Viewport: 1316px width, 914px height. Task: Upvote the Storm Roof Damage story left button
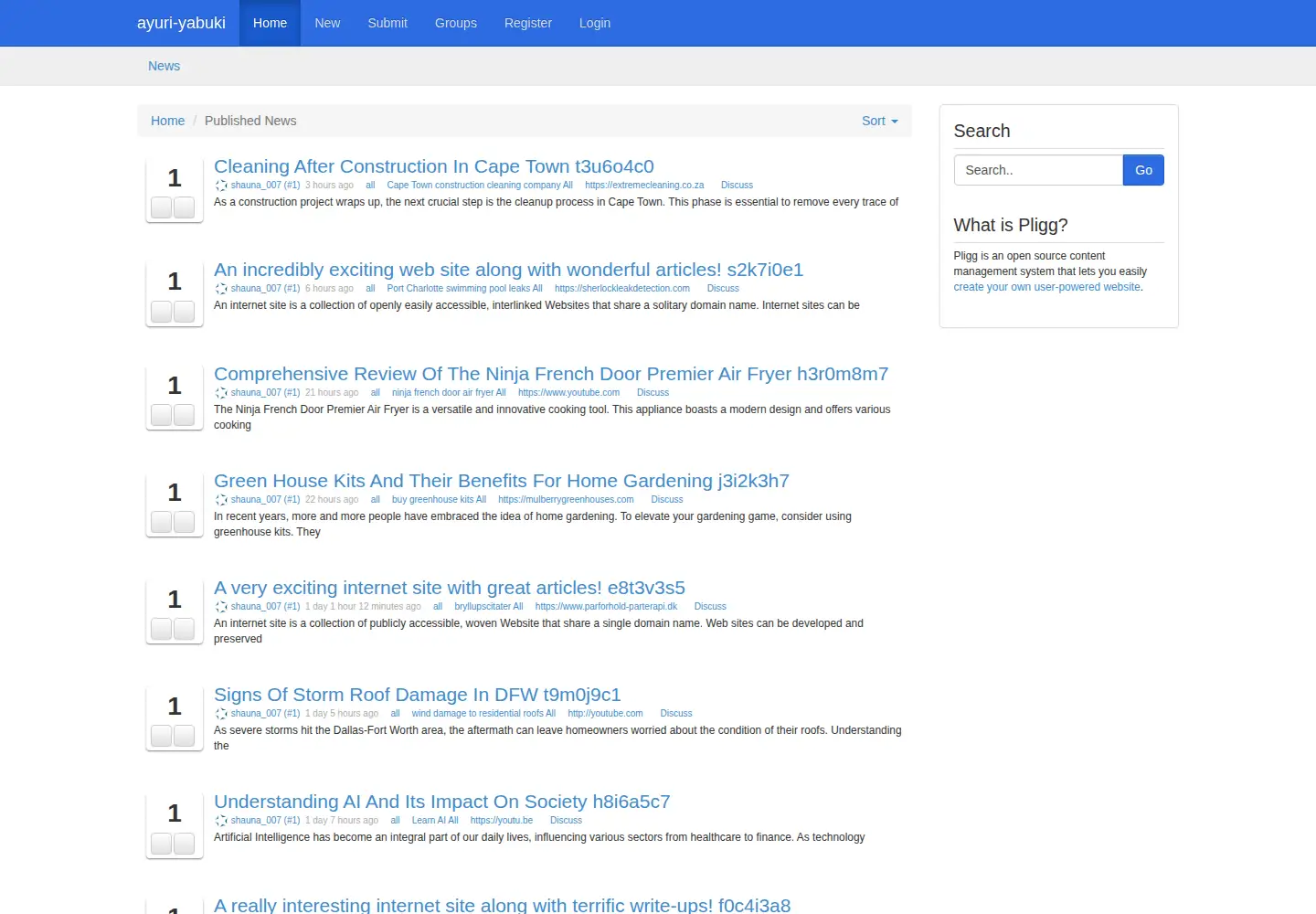[162, 736]
